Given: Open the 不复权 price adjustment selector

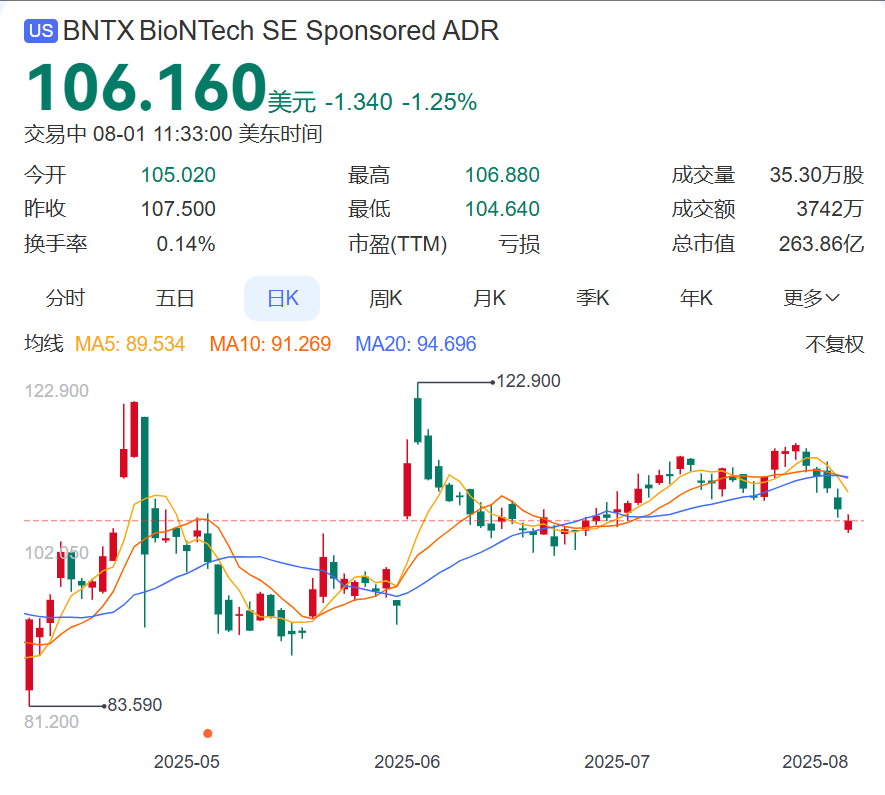Looking at the screenshot, I should coord(834,345).
